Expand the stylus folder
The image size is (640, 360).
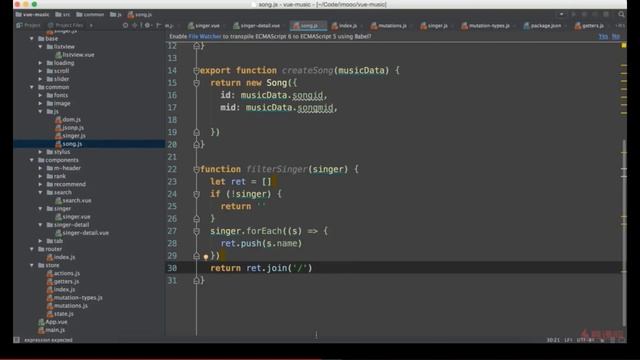click(x=40, y=152)
